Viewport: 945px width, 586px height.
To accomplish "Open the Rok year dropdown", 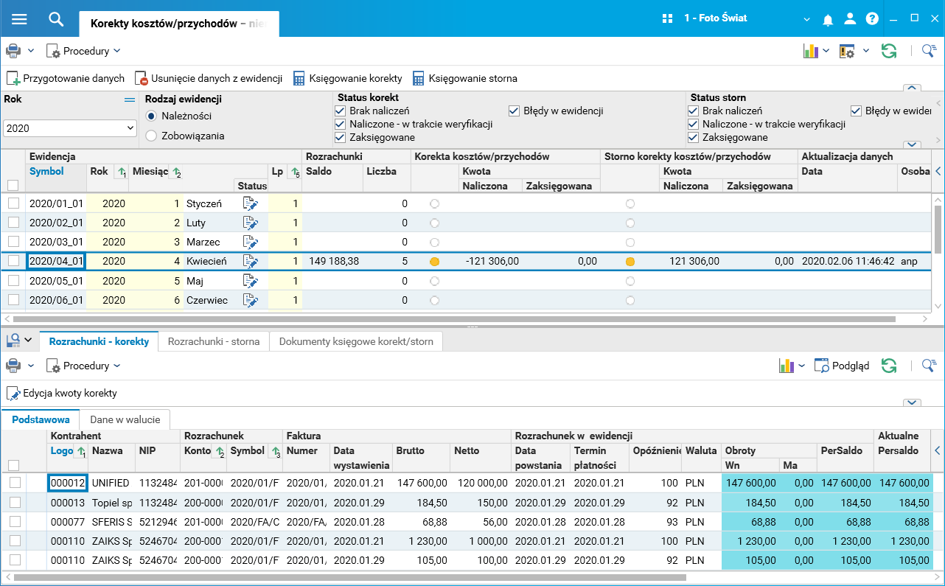I will point(130,128).
